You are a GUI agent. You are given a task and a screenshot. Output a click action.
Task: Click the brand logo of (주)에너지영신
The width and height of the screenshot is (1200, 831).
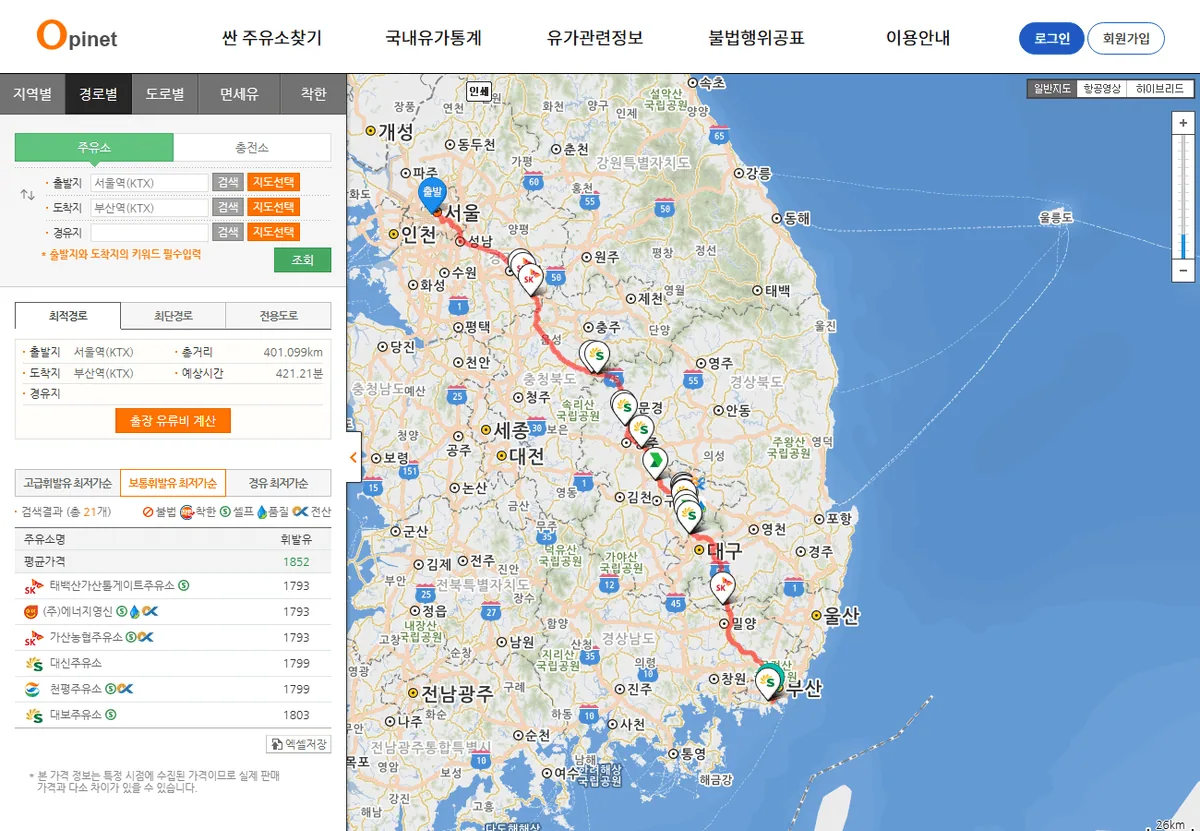click(31, 612)
